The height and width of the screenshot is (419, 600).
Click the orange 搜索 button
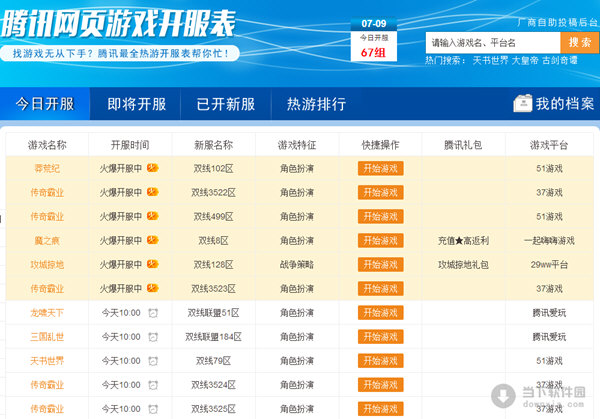pyautogui.click(x=580, y=42)
